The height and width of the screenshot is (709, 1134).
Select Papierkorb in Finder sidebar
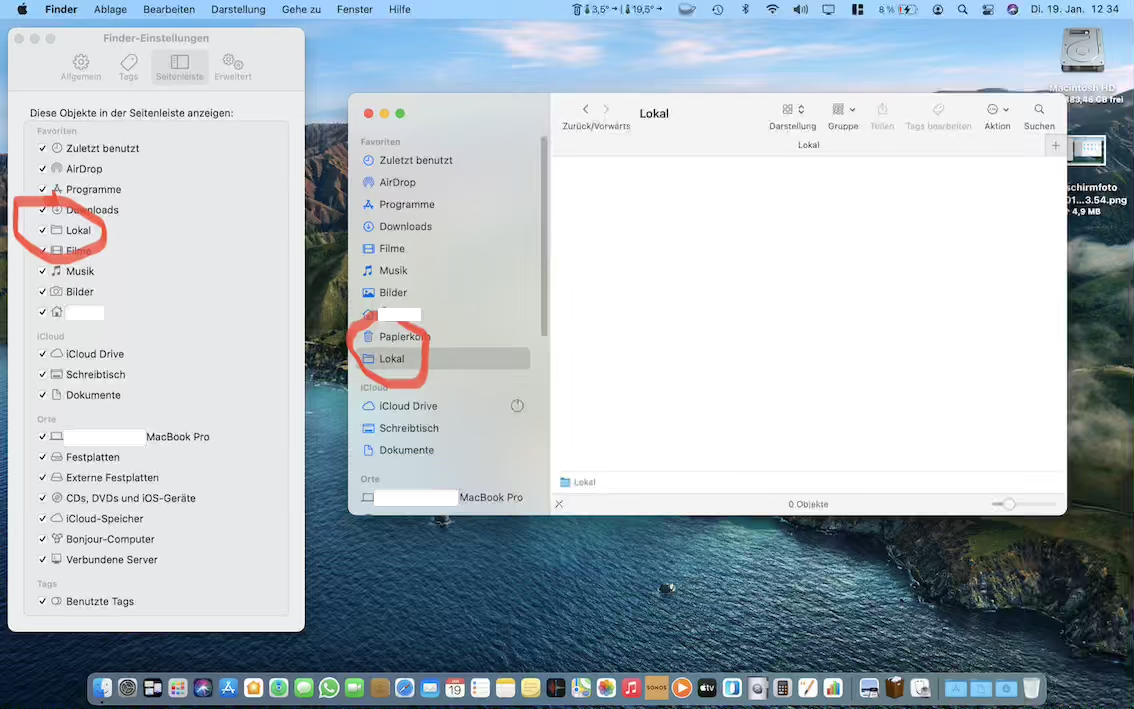pos(404,337)
